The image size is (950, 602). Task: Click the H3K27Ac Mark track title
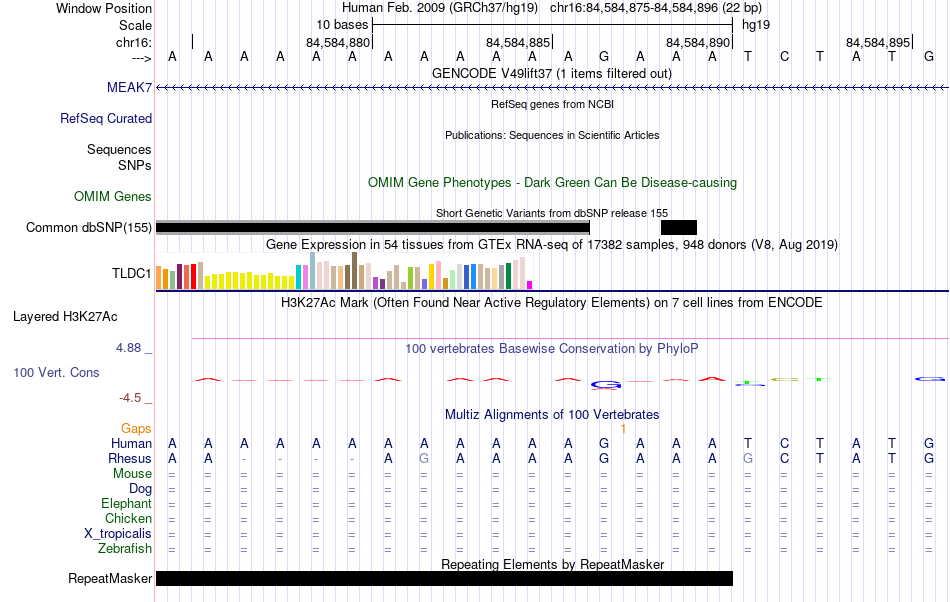coord(552,302)
